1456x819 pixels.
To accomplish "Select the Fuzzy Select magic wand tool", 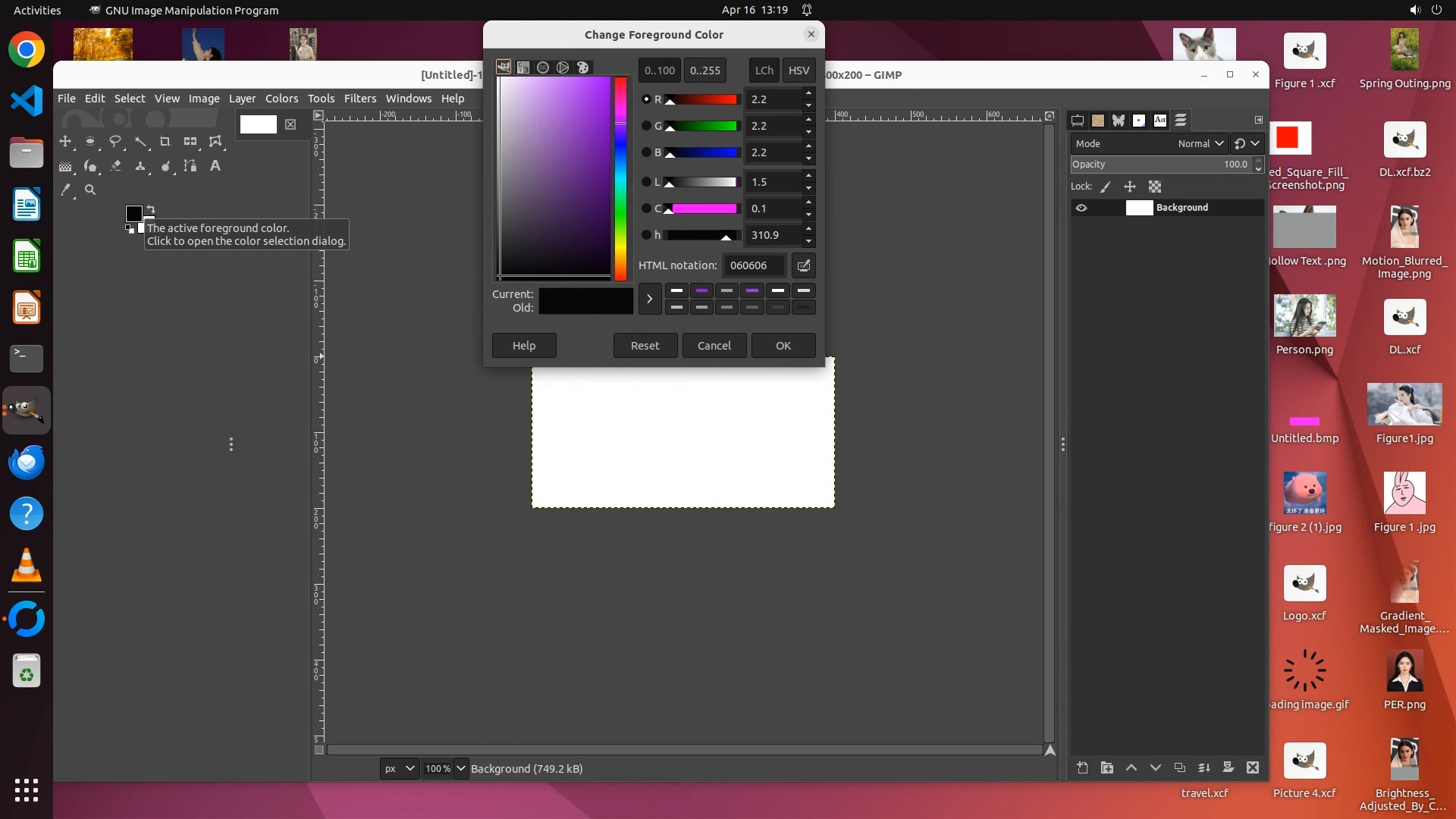I will click(140, 142).
